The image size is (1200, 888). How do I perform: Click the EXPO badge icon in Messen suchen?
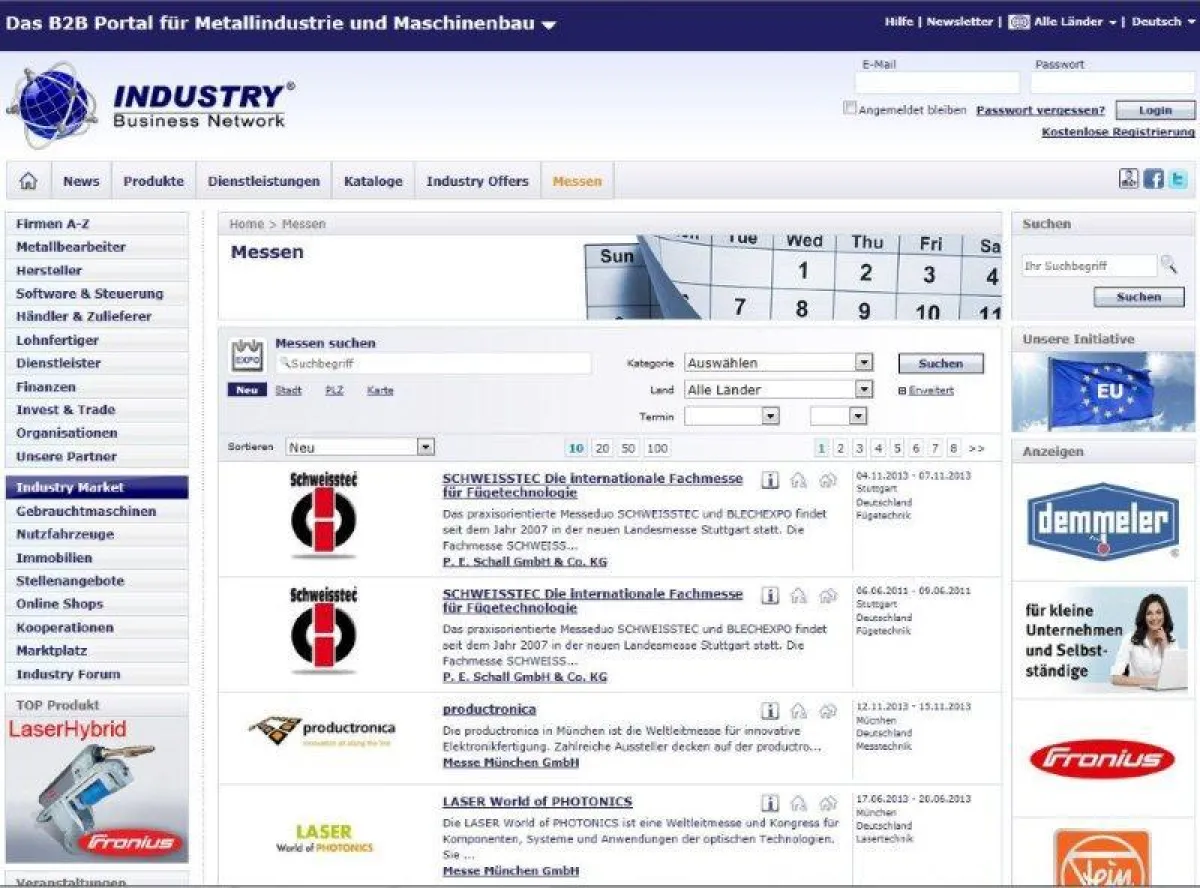pyautogui.click(x=246, y=353)
